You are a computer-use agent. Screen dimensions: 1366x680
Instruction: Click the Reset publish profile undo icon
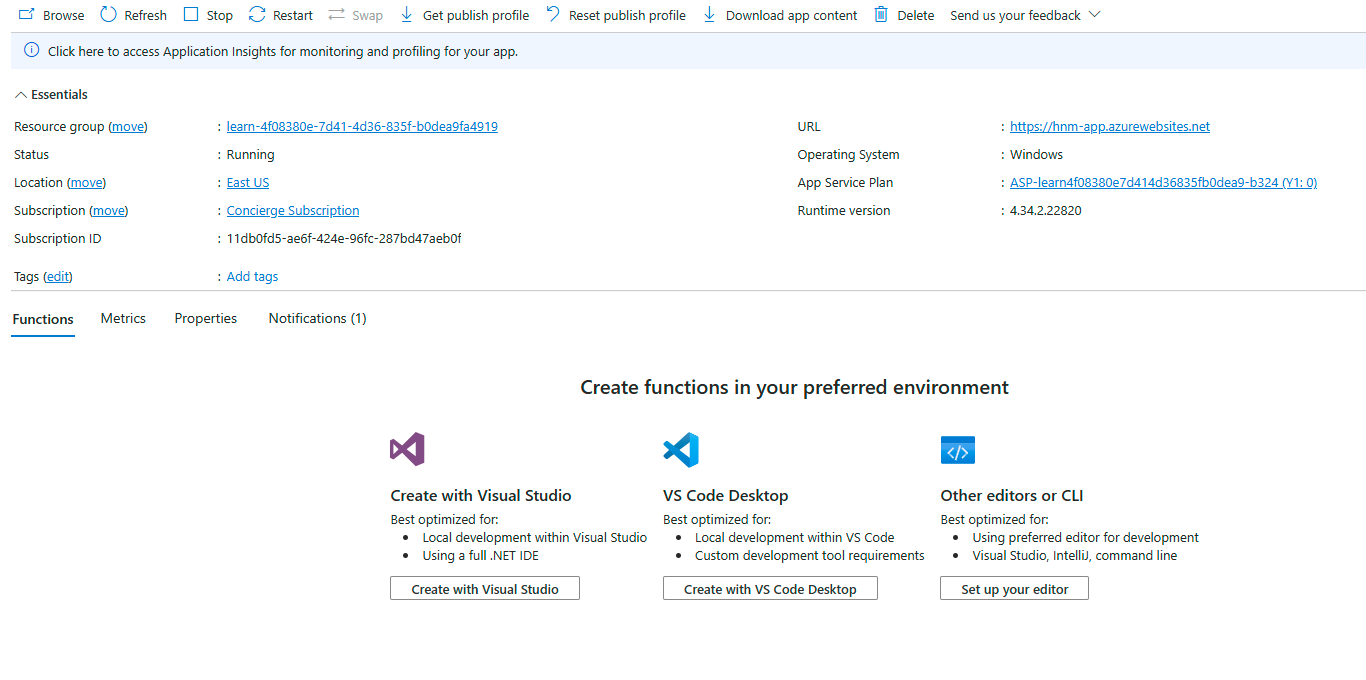[x=553, y=14]
